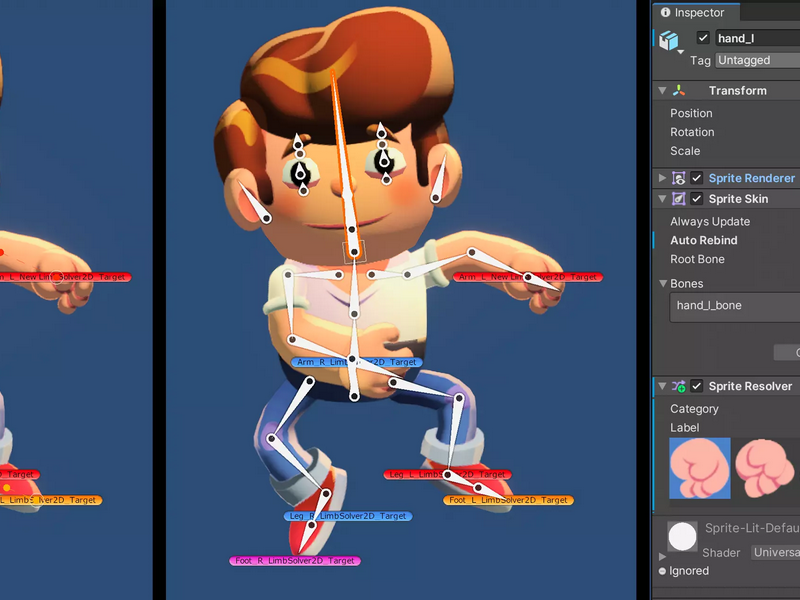This screenshot has width=800, height=600.
Task: Select the Foot_R LimbSolver2D Target gizmo
Action: pos(295,561)
